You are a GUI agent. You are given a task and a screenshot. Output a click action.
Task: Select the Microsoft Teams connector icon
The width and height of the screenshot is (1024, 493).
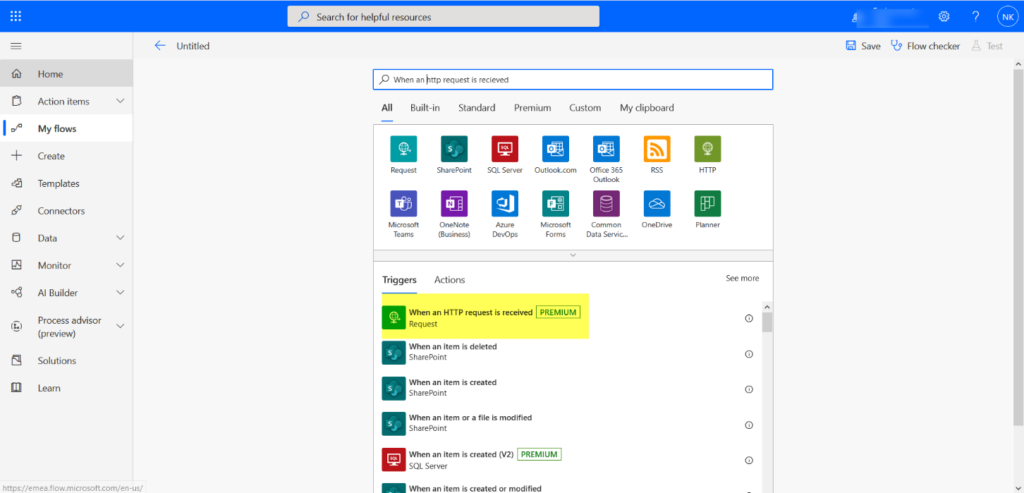click(404, 204)
